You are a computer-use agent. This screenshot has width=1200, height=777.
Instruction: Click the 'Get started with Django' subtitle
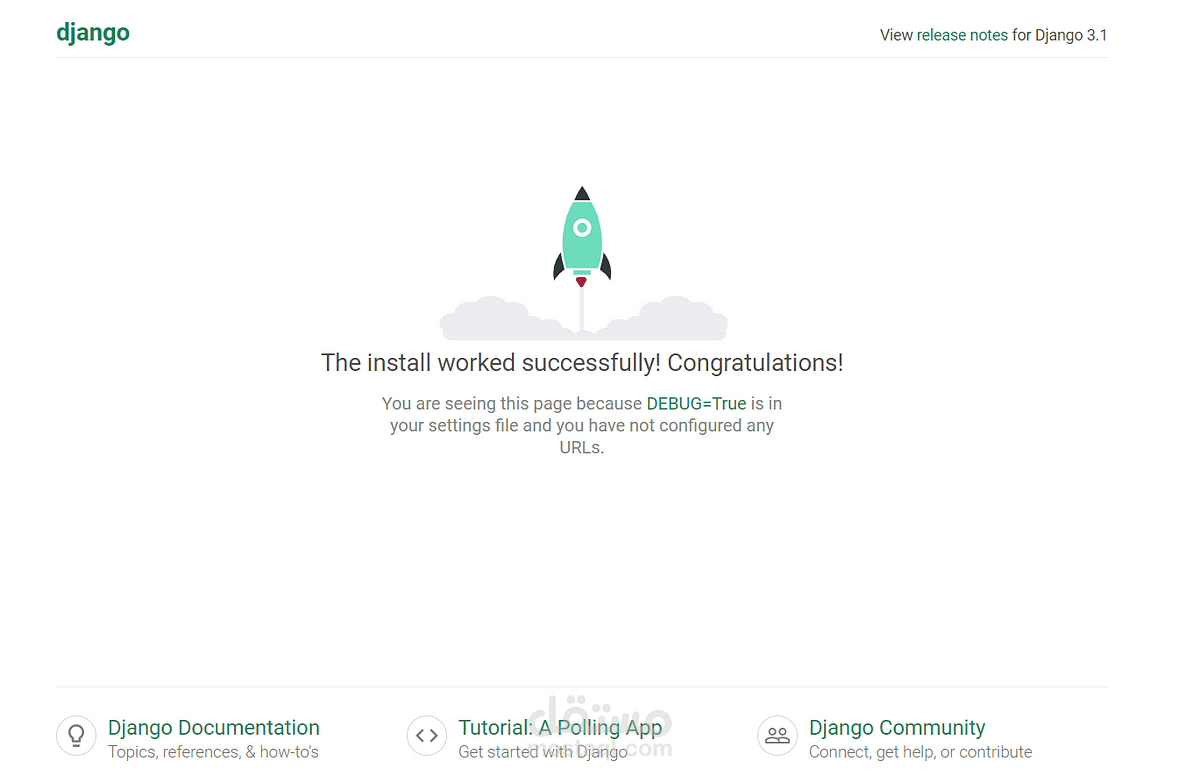543,751
